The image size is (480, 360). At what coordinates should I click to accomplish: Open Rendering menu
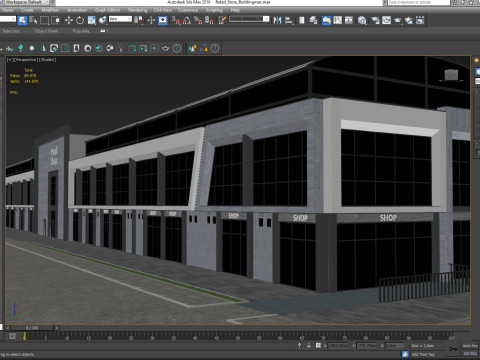tap(137, 10)
